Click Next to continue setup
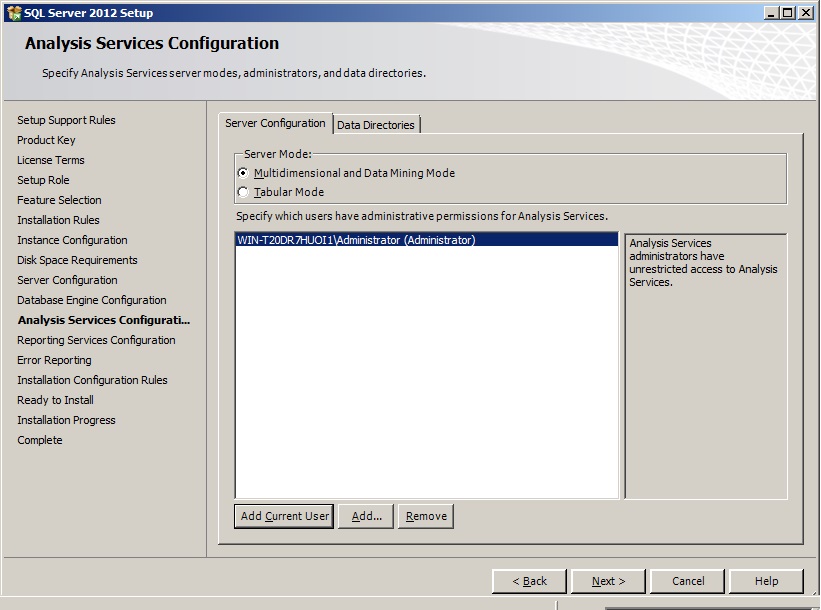The height and width of the screenshot is (610, 821). pyautogui.click(x=608, y=580)
